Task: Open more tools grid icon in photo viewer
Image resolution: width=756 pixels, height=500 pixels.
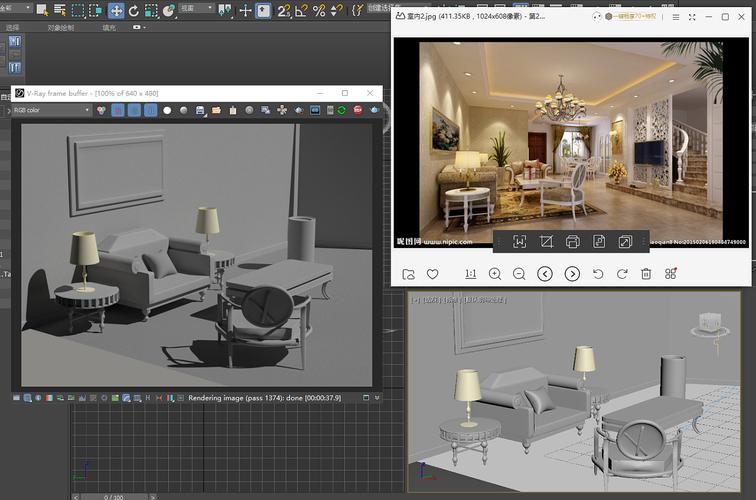Action: [671, 273]
